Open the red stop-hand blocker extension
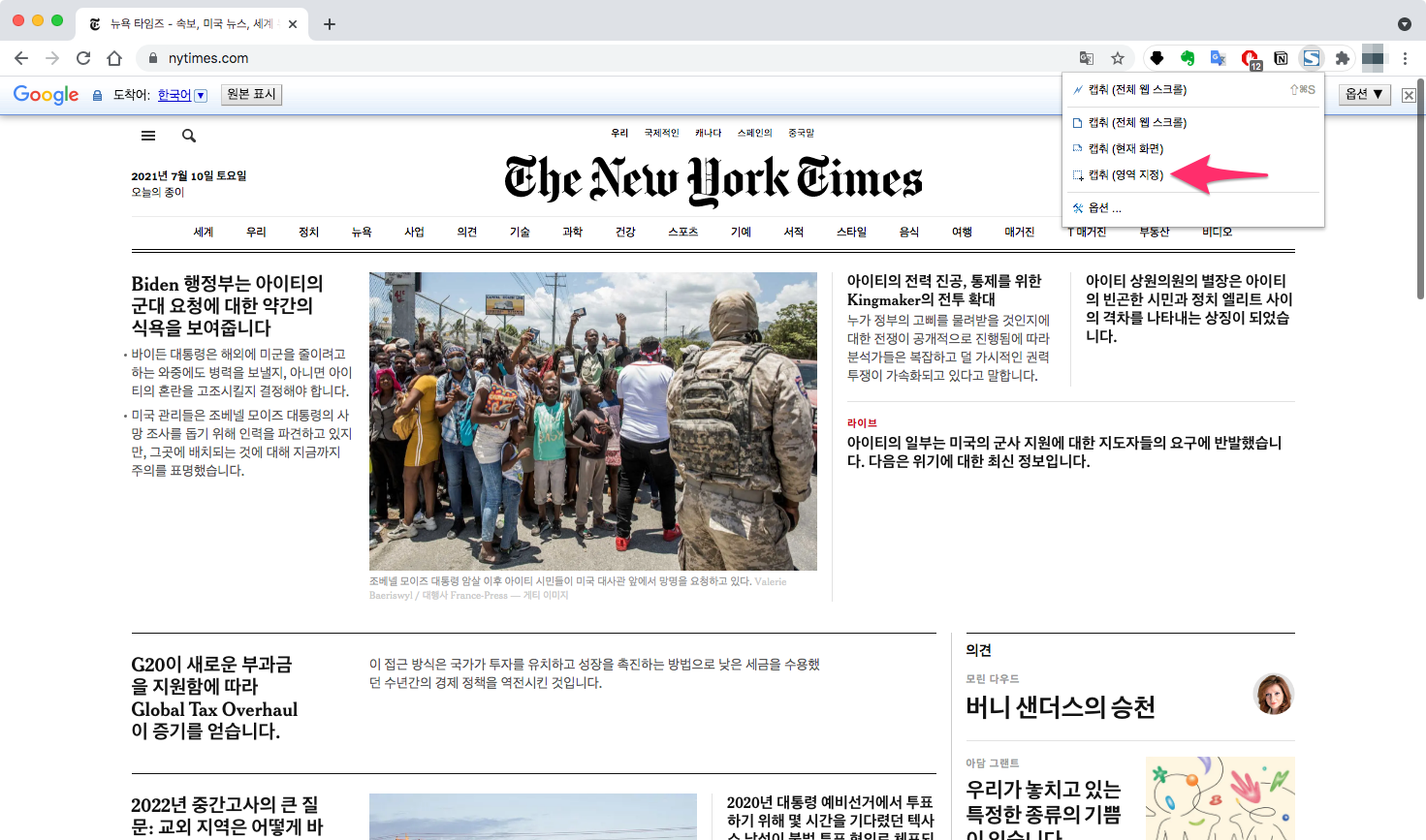1426x840 pixels. (1250, 59)
